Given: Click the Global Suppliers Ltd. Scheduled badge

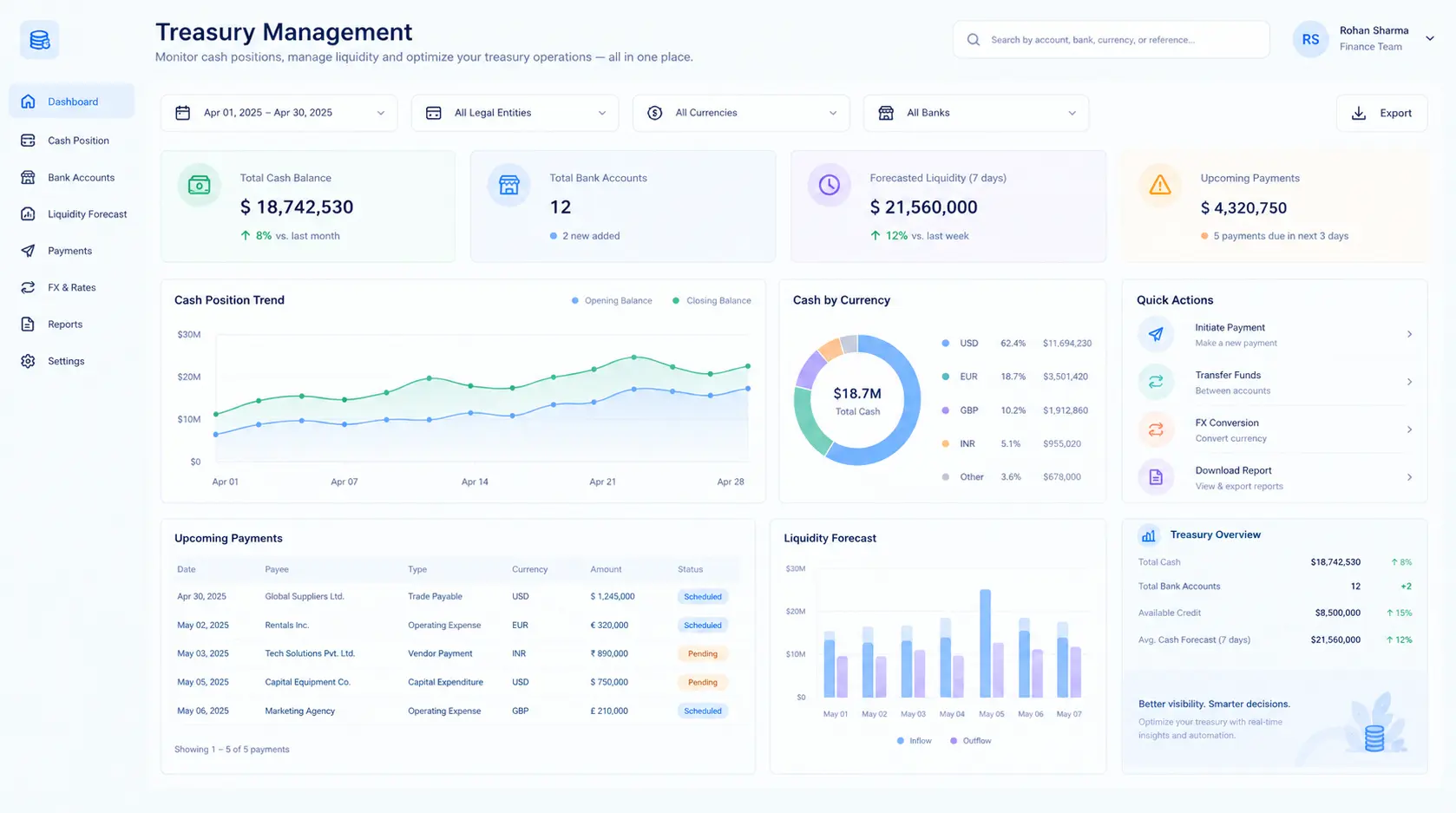Looking at the screenshot, I should pos(703,597).
